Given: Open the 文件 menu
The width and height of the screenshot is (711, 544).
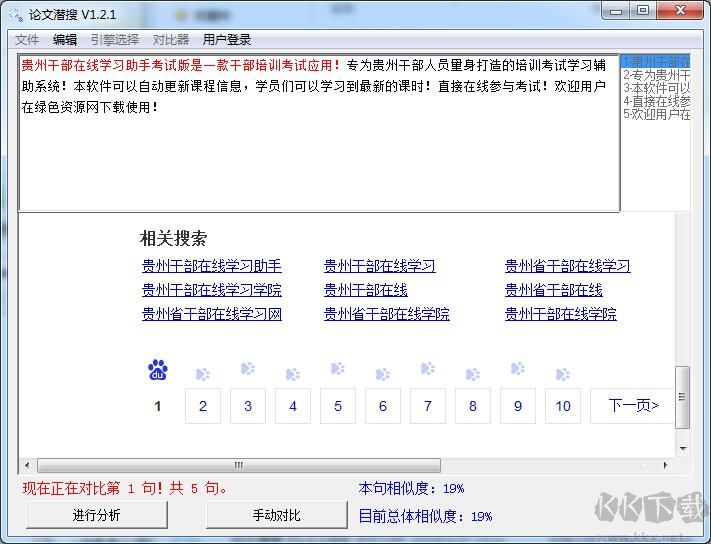Looking at the screenshot, I should coord(27,40).
